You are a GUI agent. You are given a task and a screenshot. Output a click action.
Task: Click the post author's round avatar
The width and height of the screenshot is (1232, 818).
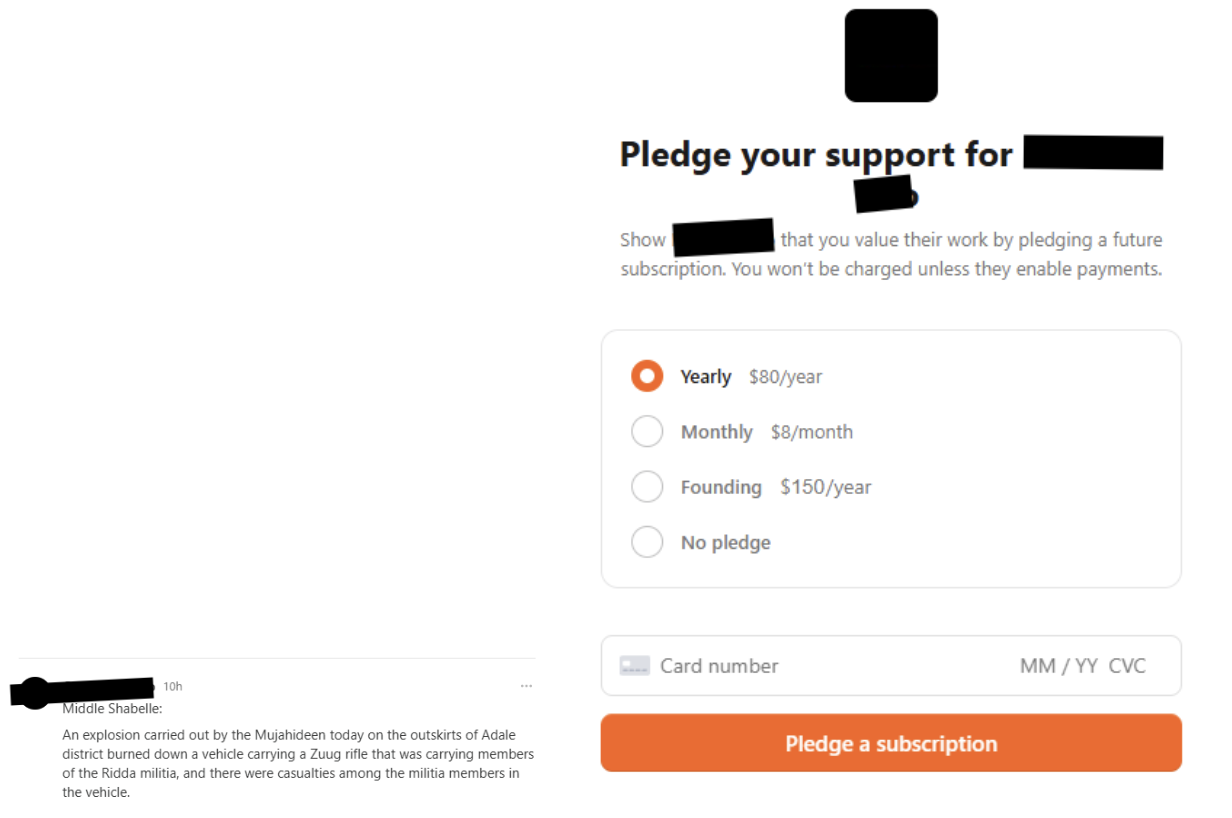tap(35, 692)
